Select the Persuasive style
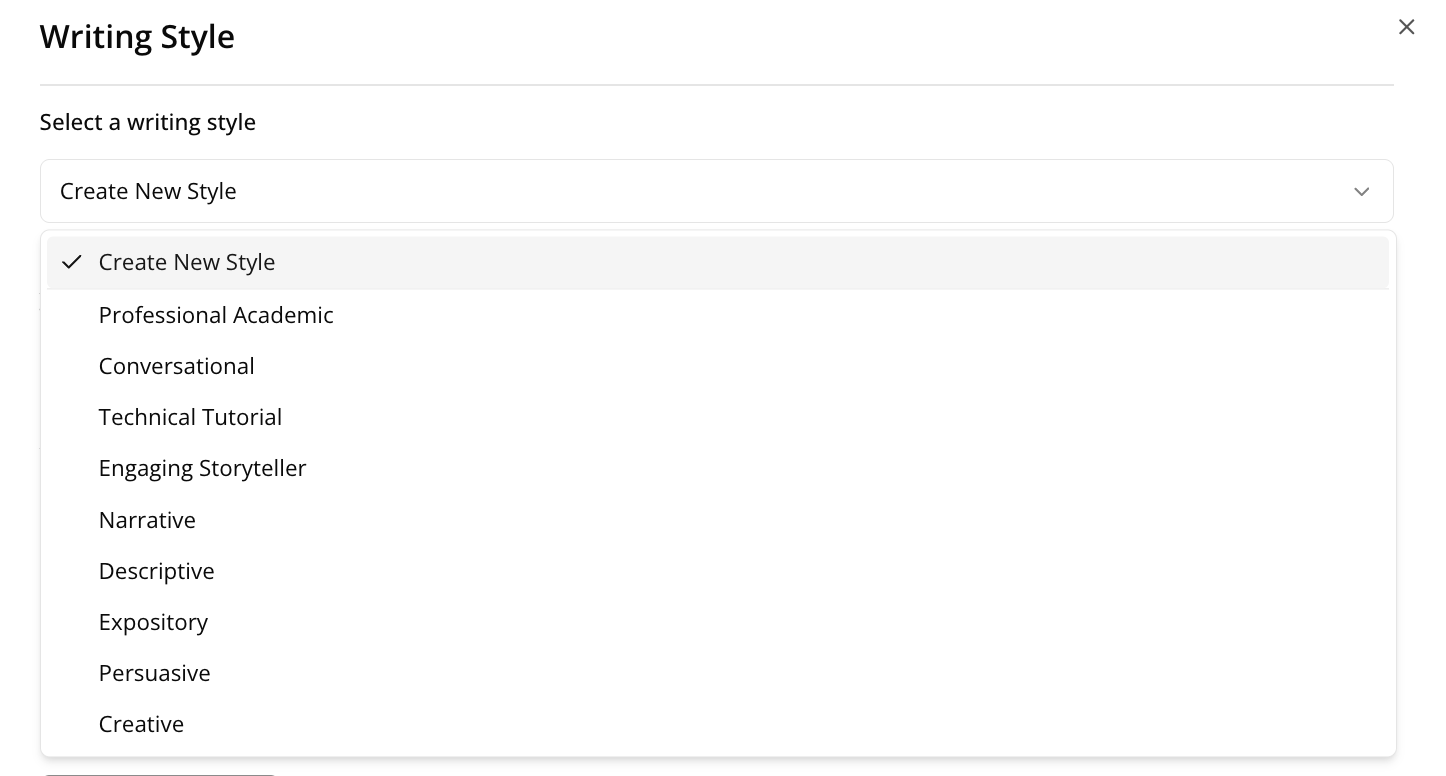This screenshot has width=1446, height=776. coord(155,673)
